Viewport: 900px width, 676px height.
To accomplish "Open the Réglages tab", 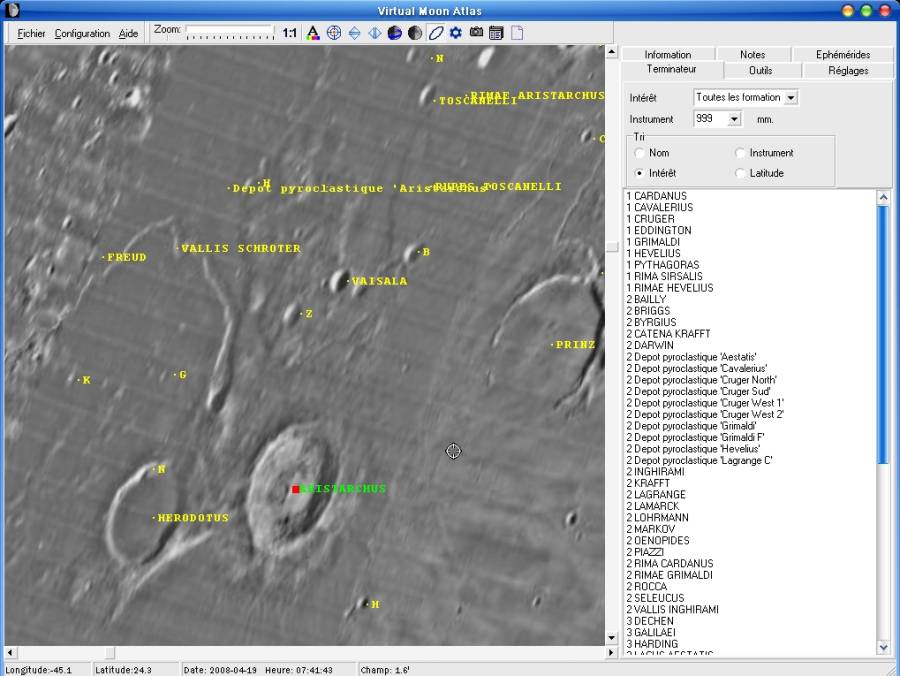I will point(848,71).
